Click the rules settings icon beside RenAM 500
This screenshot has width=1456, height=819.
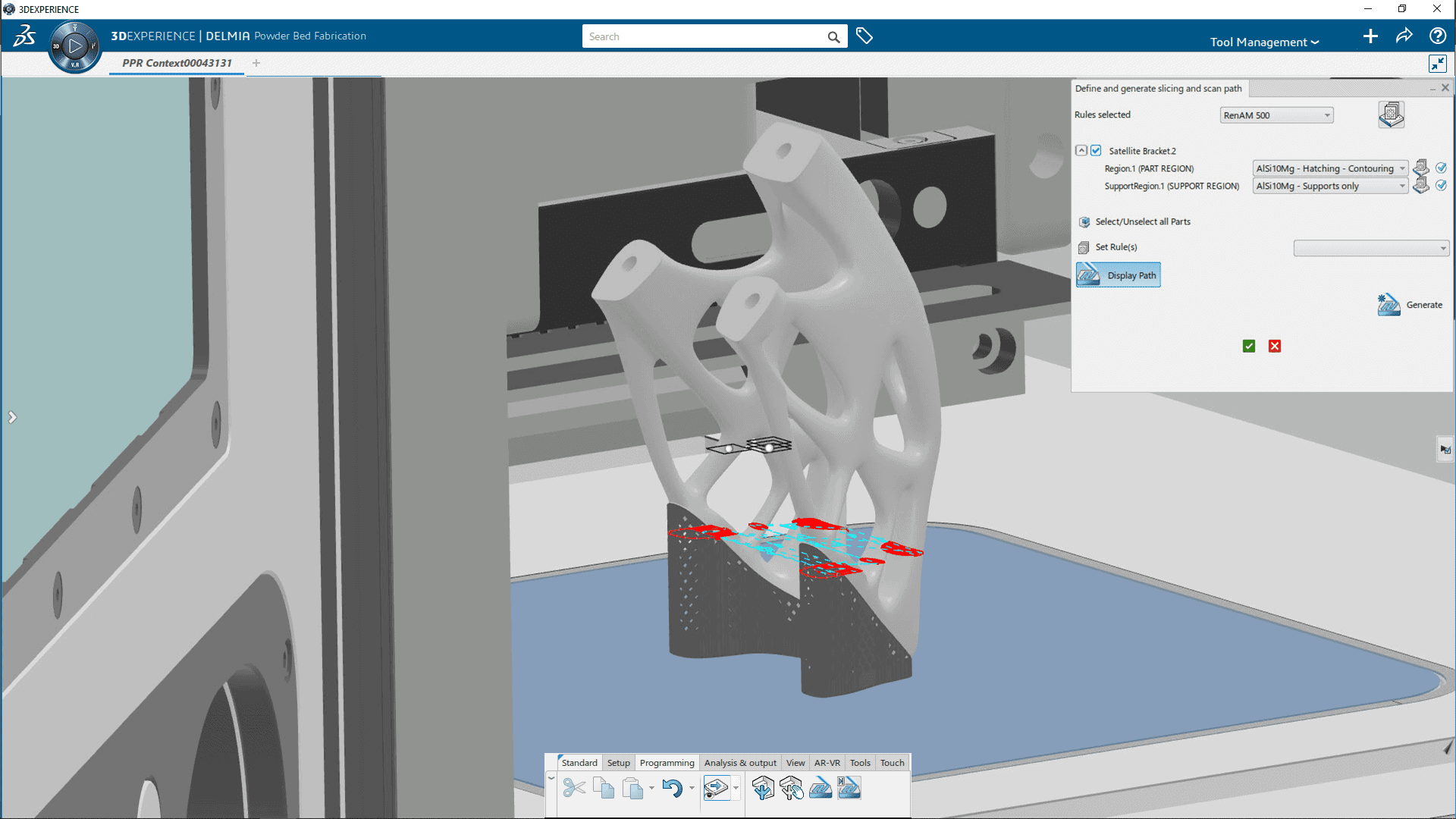tap(1391, 115)
